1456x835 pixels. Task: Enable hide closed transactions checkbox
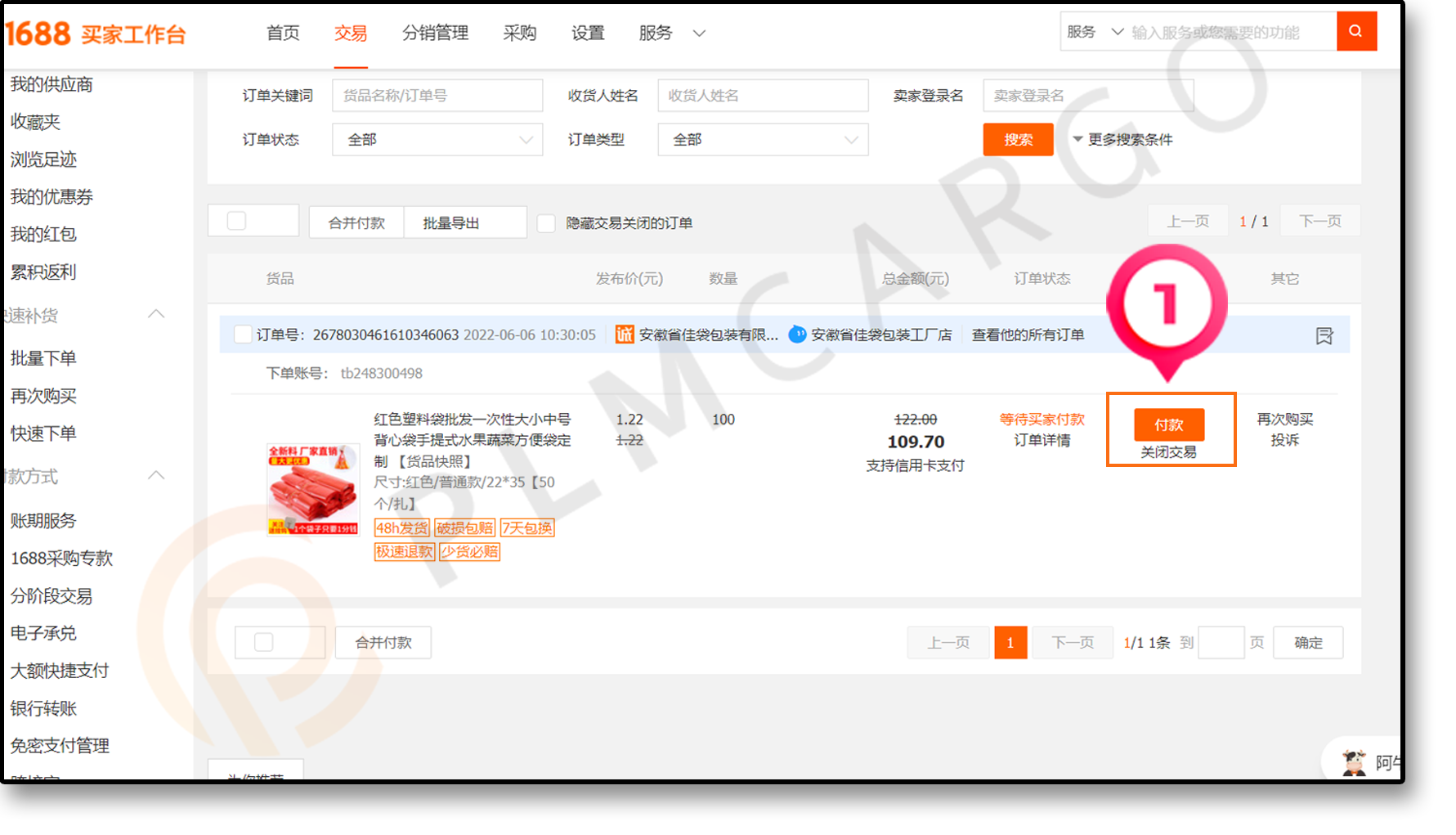546,223
